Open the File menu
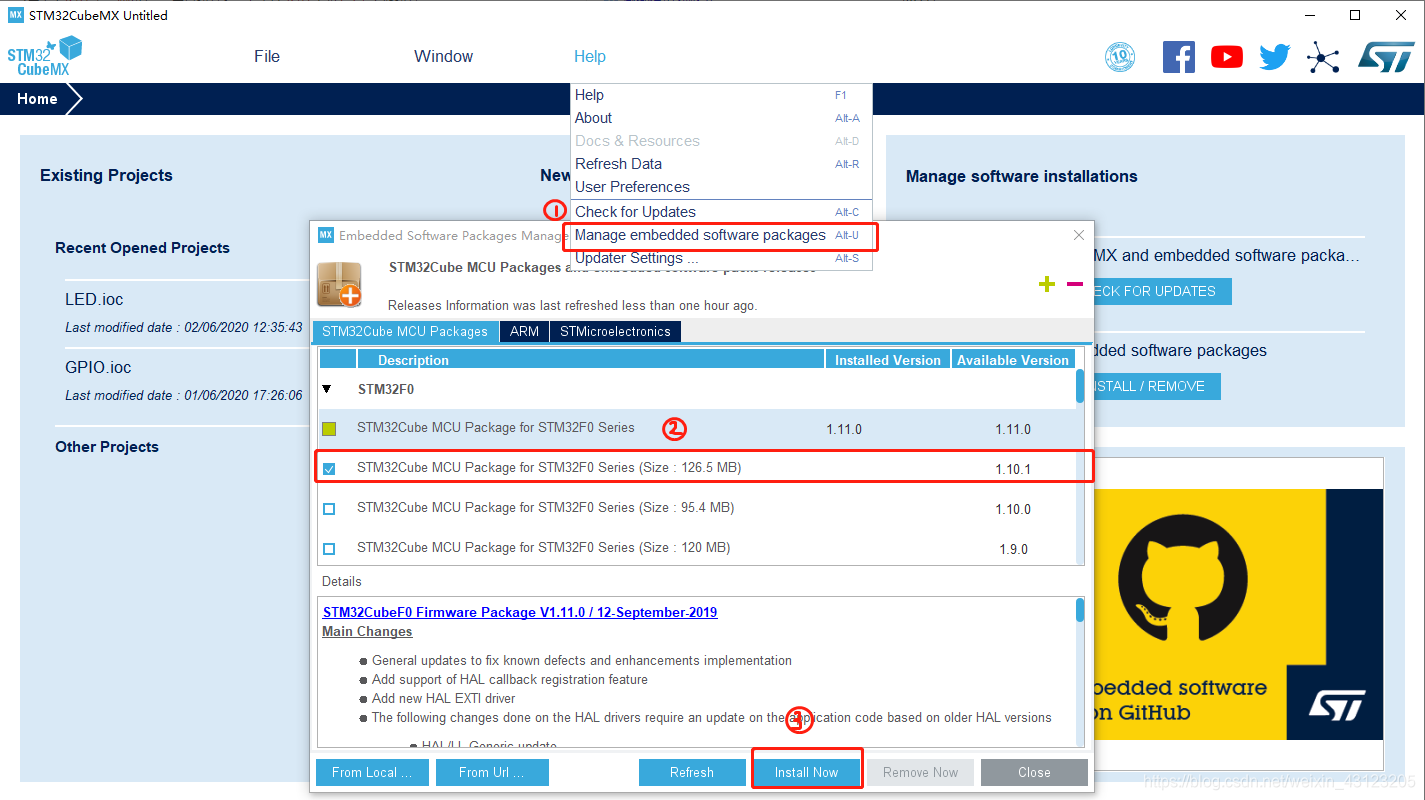This screenshot has height=800, width=1425. click(267, 57)
